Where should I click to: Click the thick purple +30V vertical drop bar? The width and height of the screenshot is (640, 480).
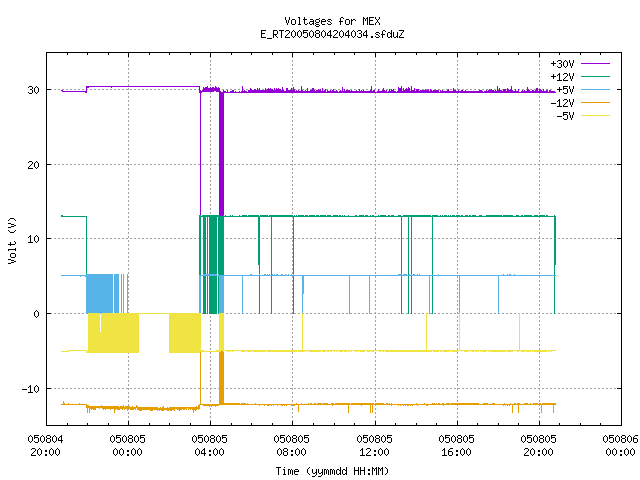pyautogui.click(x=222, y=153)
